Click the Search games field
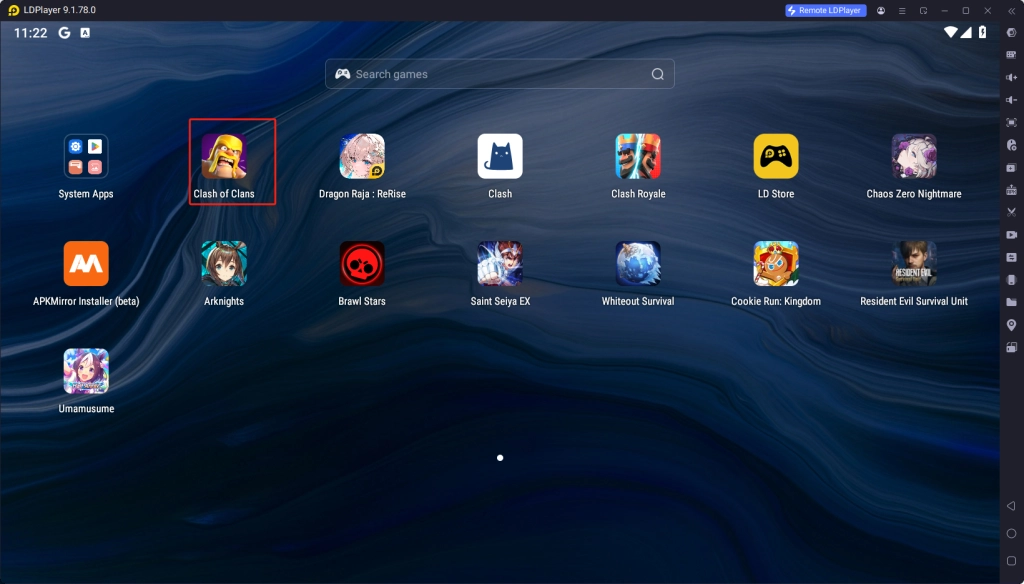1024x584 pixels. [x=499, y=73]
